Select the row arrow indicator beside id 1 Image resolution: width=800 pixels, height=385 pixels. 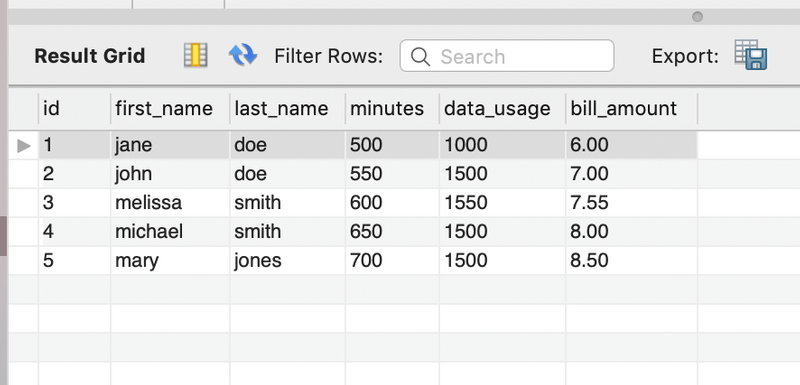coord(23,146)
